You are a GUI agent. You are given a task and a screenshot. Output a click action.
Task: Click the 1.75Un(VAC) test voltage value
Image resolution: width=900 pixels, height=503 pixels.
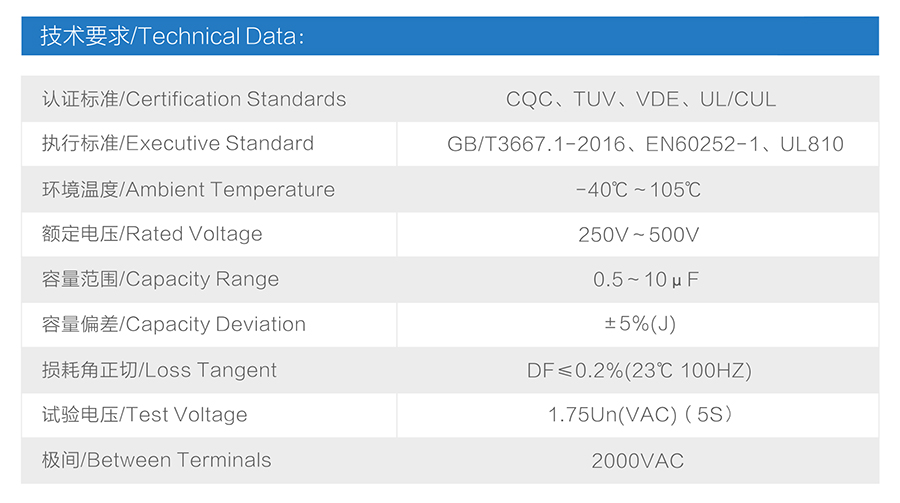[x=641, y=415]
